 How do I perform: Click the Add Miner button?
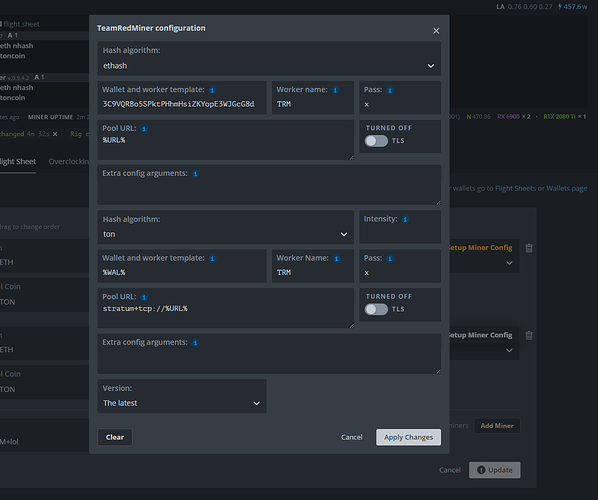pyautogui.click(x=497, y=426)
